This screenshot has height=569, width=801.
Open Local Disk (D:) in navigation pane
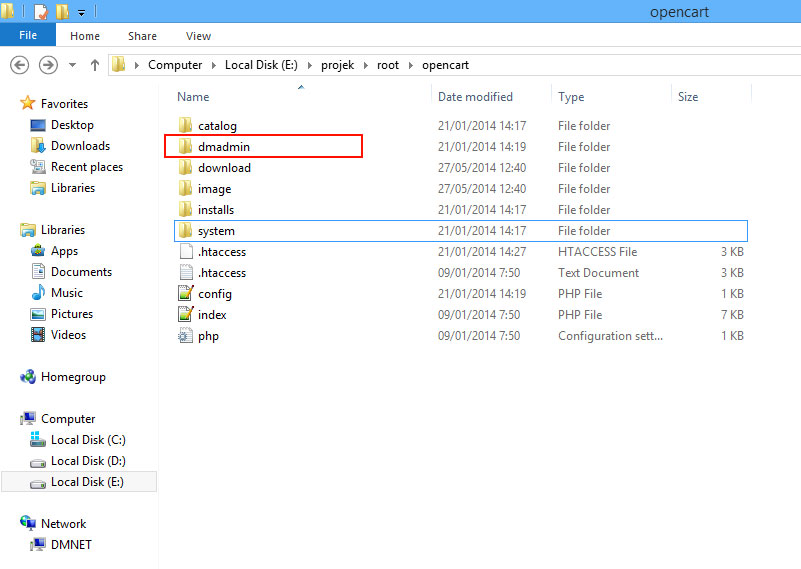[88, 461]
